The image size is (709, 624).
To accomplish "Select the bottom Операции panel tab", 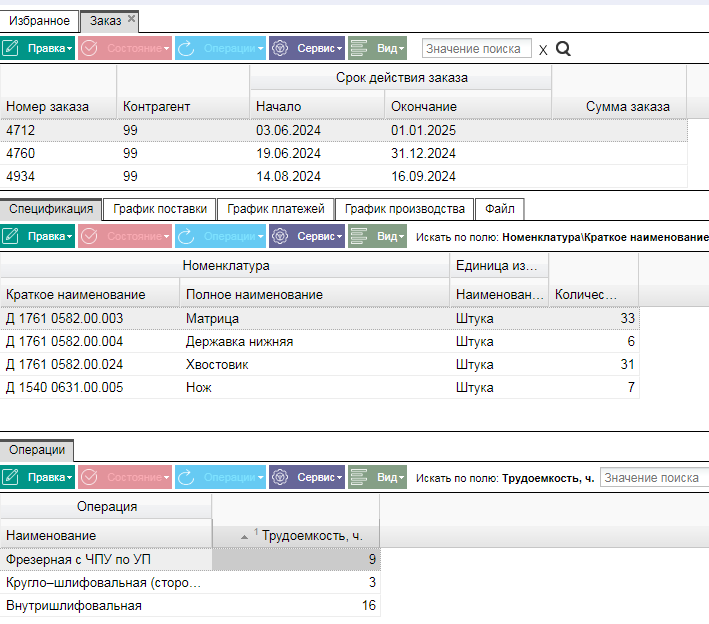I will click(37, 450).
